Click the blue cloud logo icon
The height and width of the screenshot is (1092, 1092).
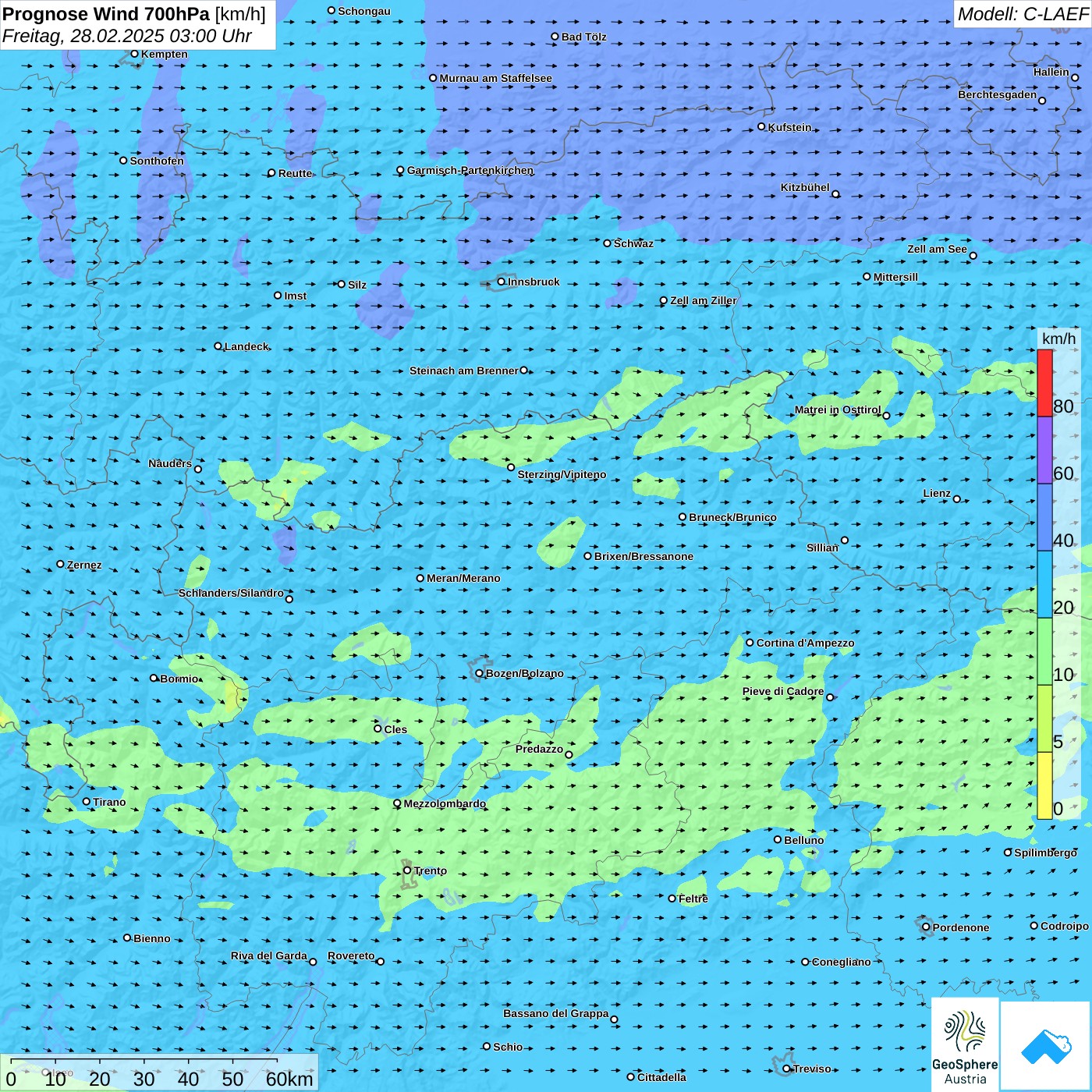(x=1046, y=1046)
